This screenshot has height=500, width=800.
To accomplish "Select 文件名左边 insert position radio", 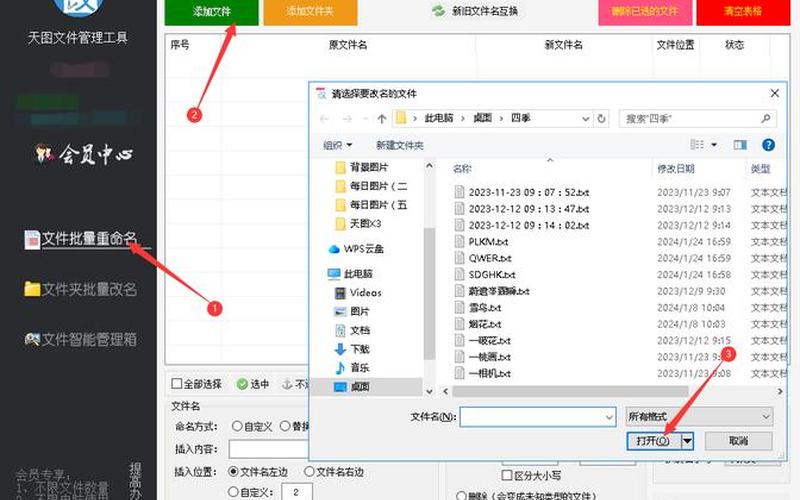I will pyautogui.click(x=233, y=471).
